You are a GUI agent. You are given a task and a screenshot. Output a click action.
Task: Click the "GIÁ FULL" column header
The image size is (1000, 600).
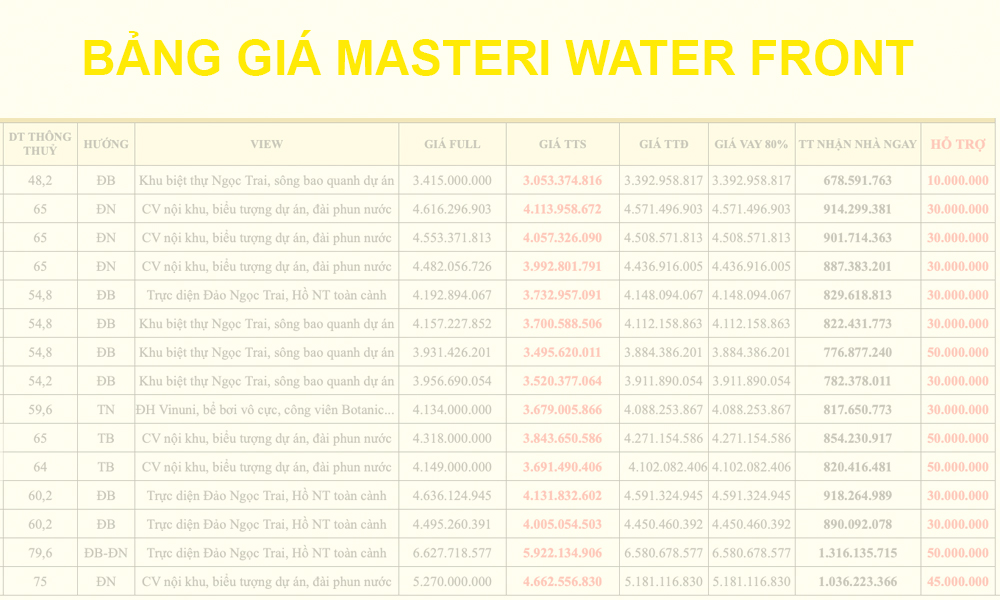pyautogui.click(x=452, y=144)
